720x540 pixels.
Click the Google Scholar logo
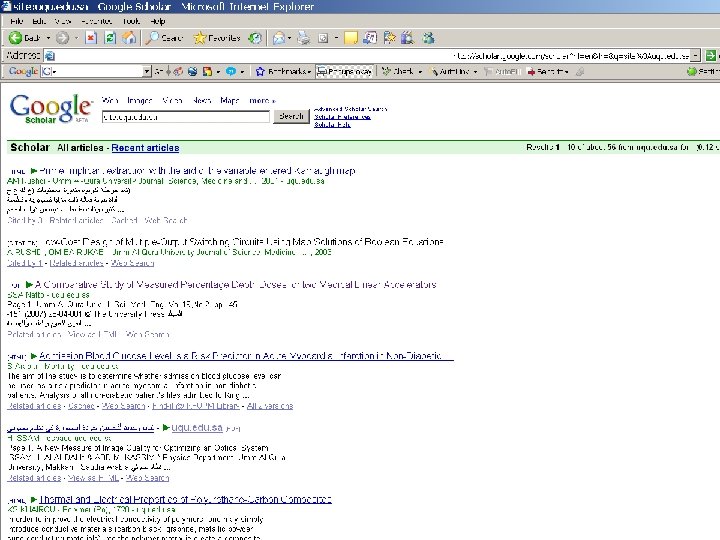click(x=50, y=109)
